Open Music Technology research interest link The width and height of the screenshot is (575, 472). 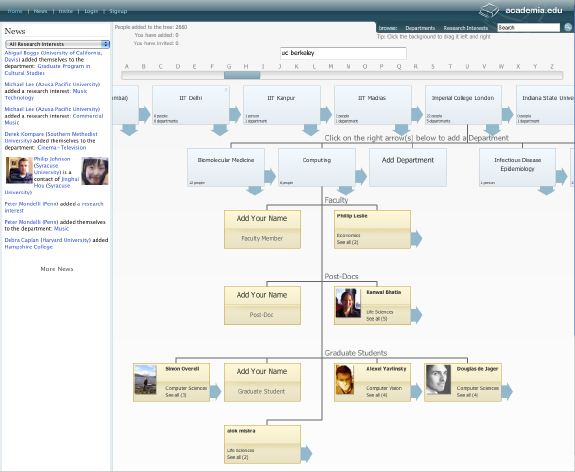(x=46, y=94)
